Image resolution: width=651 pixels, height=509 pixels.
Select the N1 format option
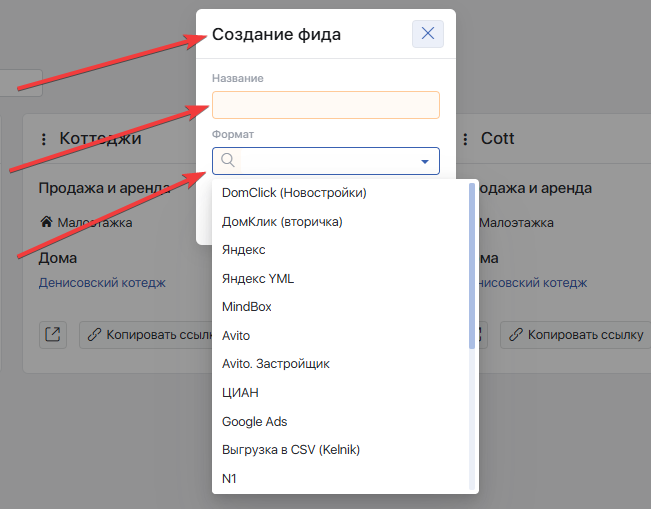pyautogui.click(x=230, y=479)
